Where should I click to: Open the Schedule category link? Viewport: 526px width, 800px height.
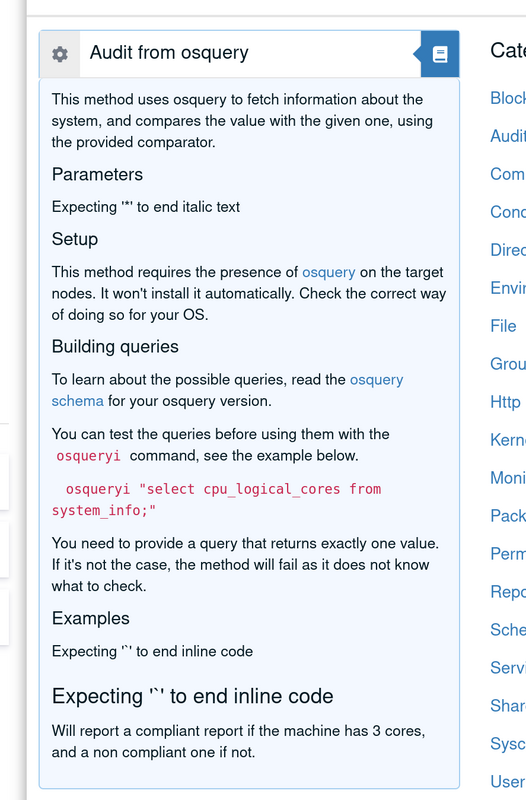point(508,630)
